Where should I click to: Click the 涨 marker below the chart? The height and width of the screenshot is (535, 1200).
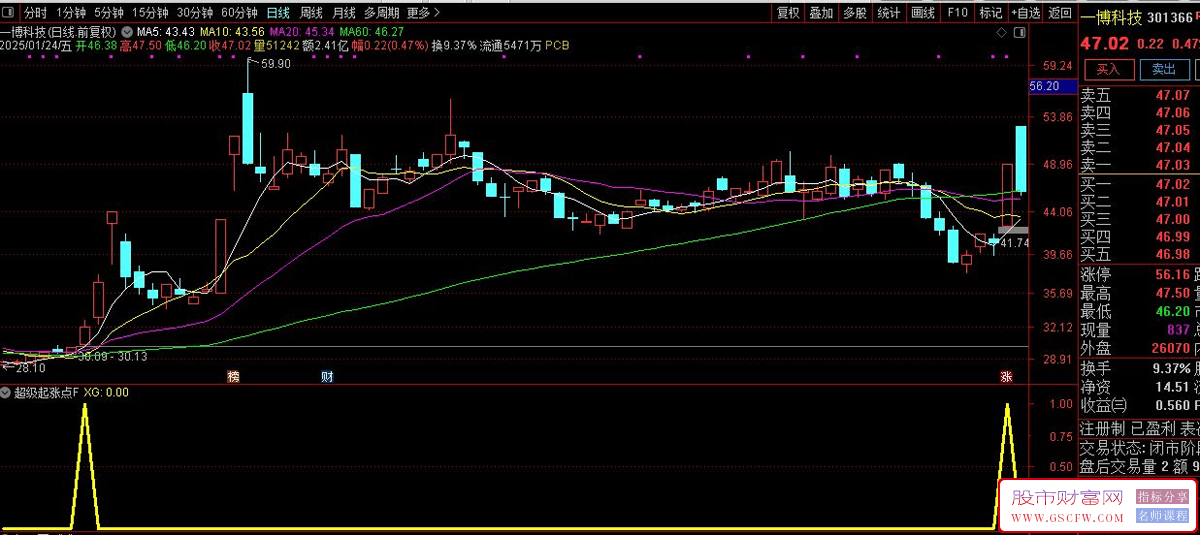click(1006, 377)
